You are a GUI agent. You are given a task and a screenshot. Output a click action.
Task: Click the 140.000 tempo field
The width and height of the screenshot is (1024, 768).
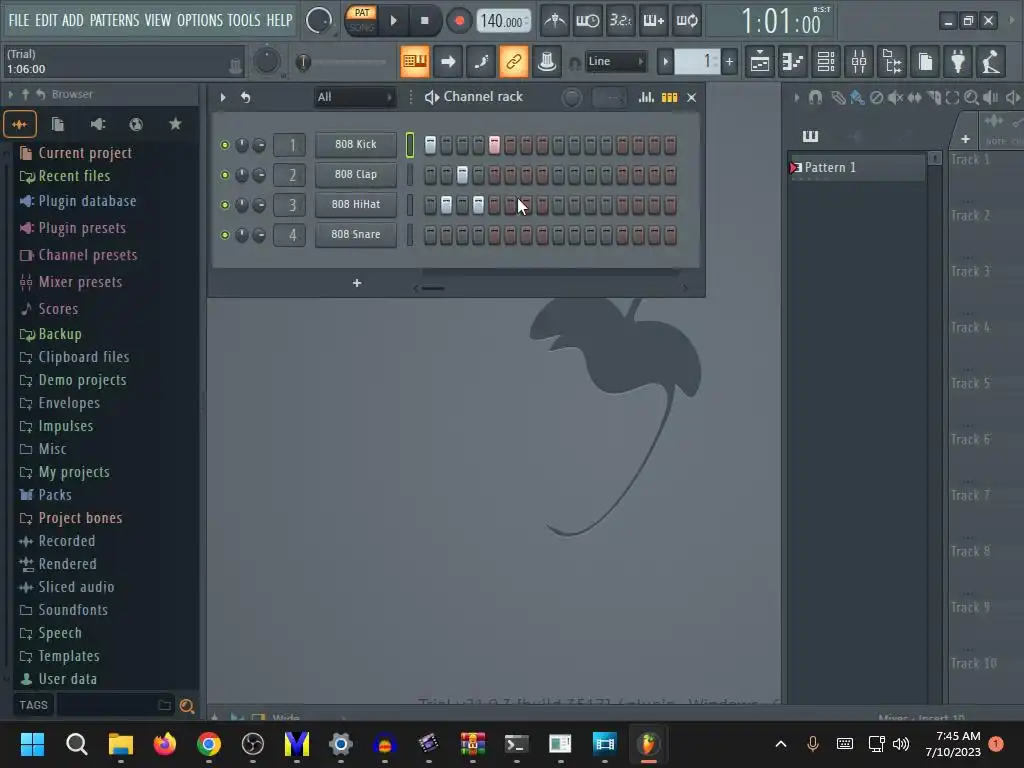click(x=502, y=21)
